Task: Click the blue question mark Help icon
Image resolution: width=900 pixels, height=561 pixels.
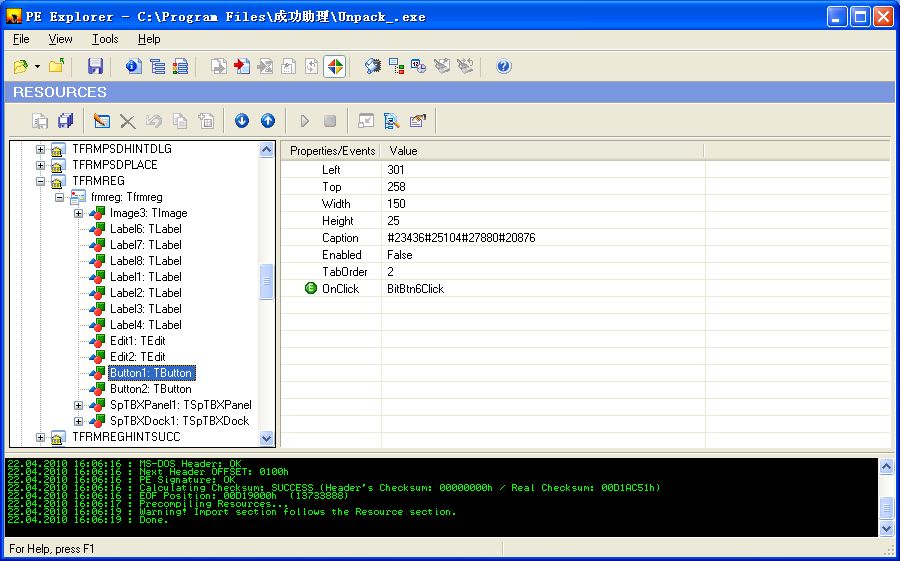Action: pyautogui.click(x=503, y=67)
